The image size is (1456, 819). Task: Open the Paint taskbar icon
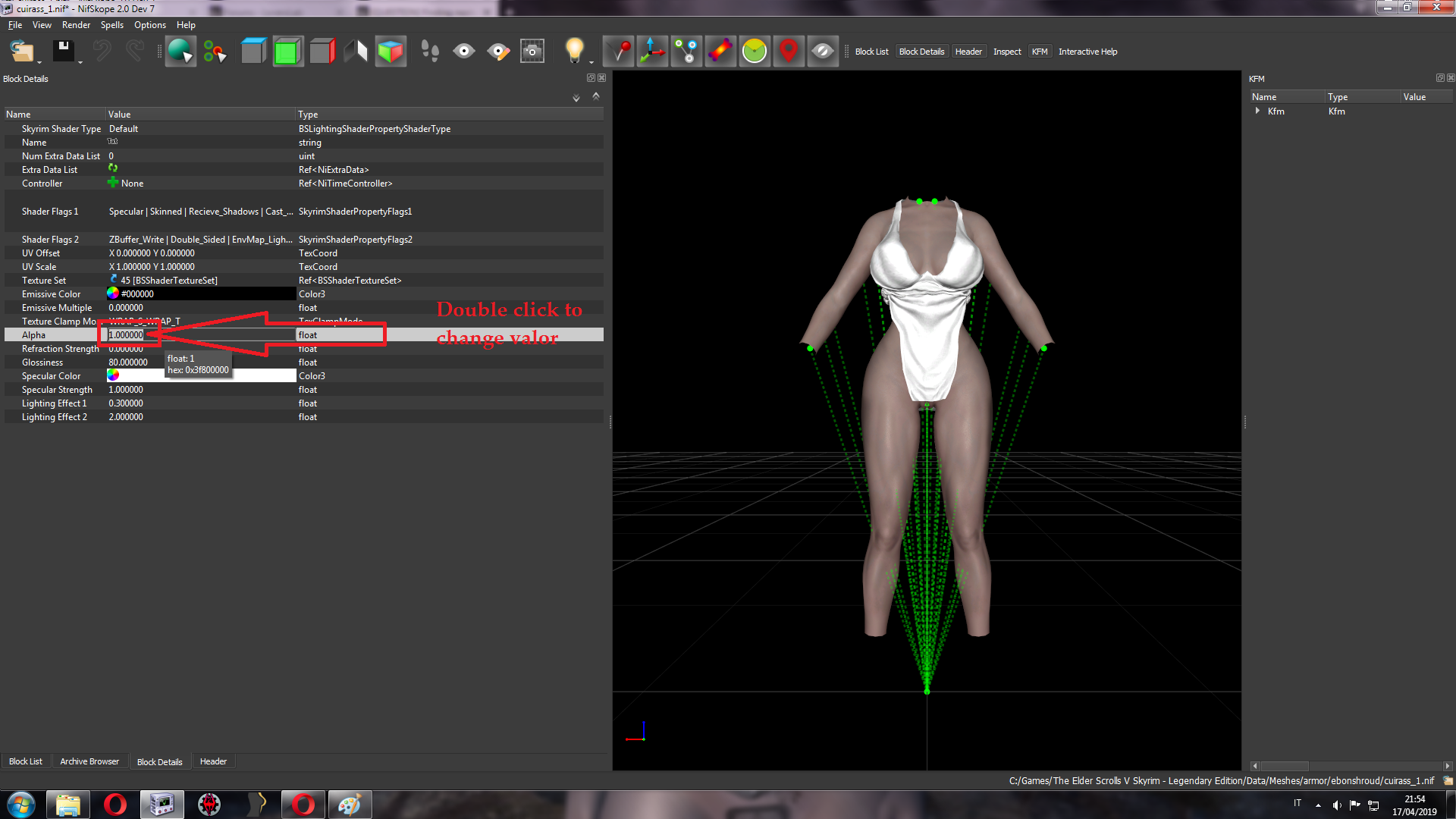pyautogui.click(x=350, y=805)
